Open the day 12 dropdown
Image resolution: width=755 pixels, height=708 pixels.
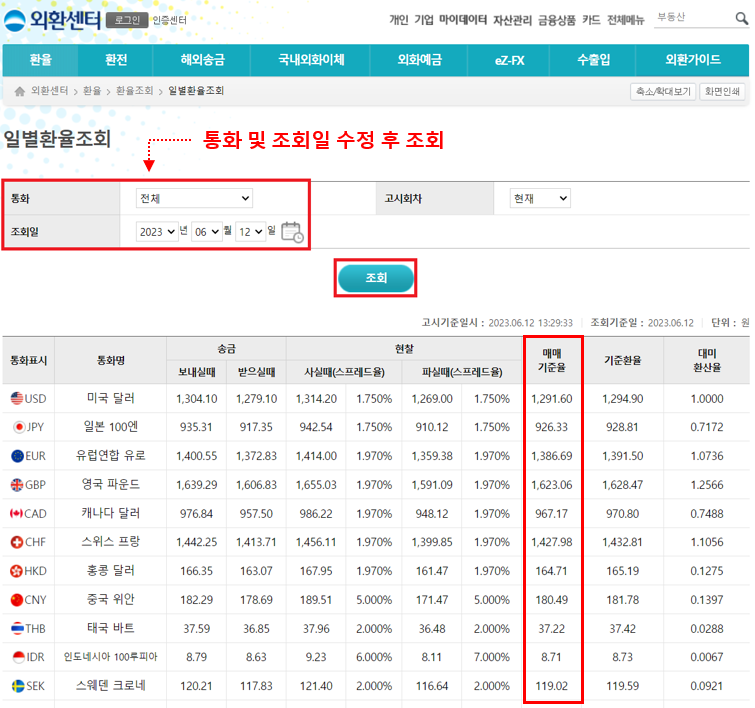click(250, 232)
